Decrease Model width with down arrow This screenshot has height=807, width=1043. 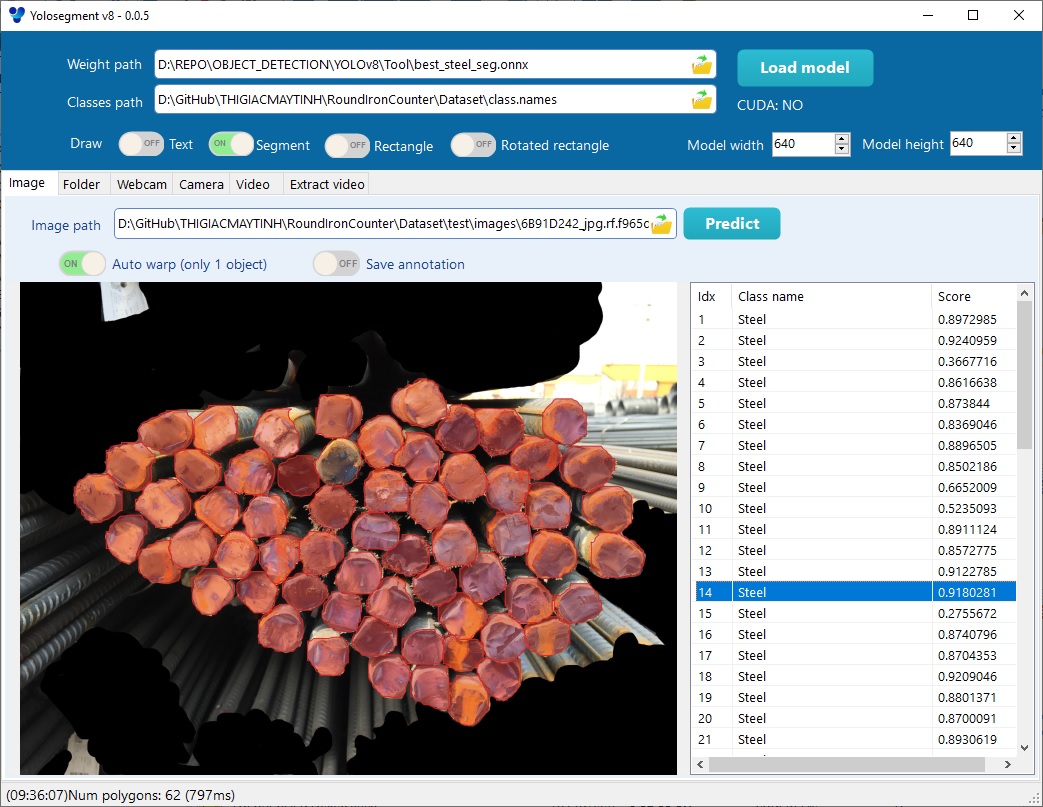pyautogui.click(x=842, y=149)
